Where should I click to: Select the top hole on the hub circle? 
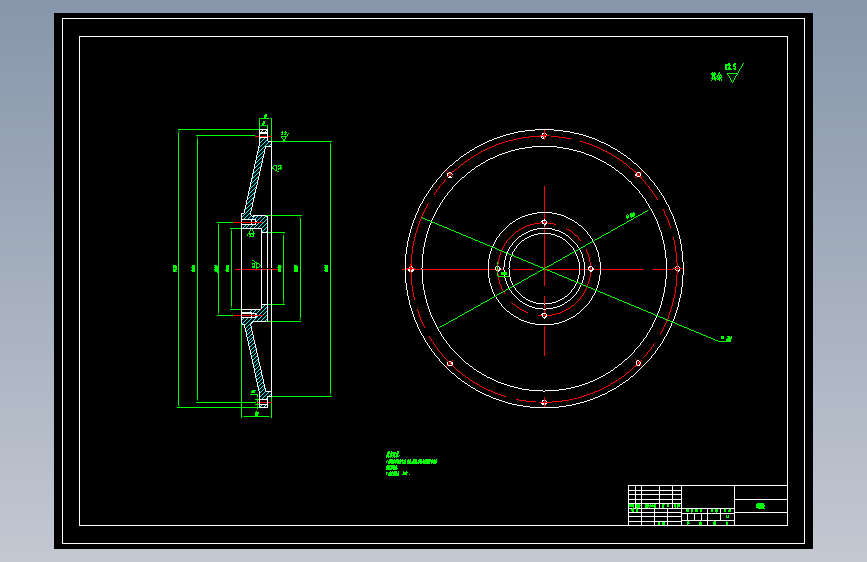coord(544,222)
